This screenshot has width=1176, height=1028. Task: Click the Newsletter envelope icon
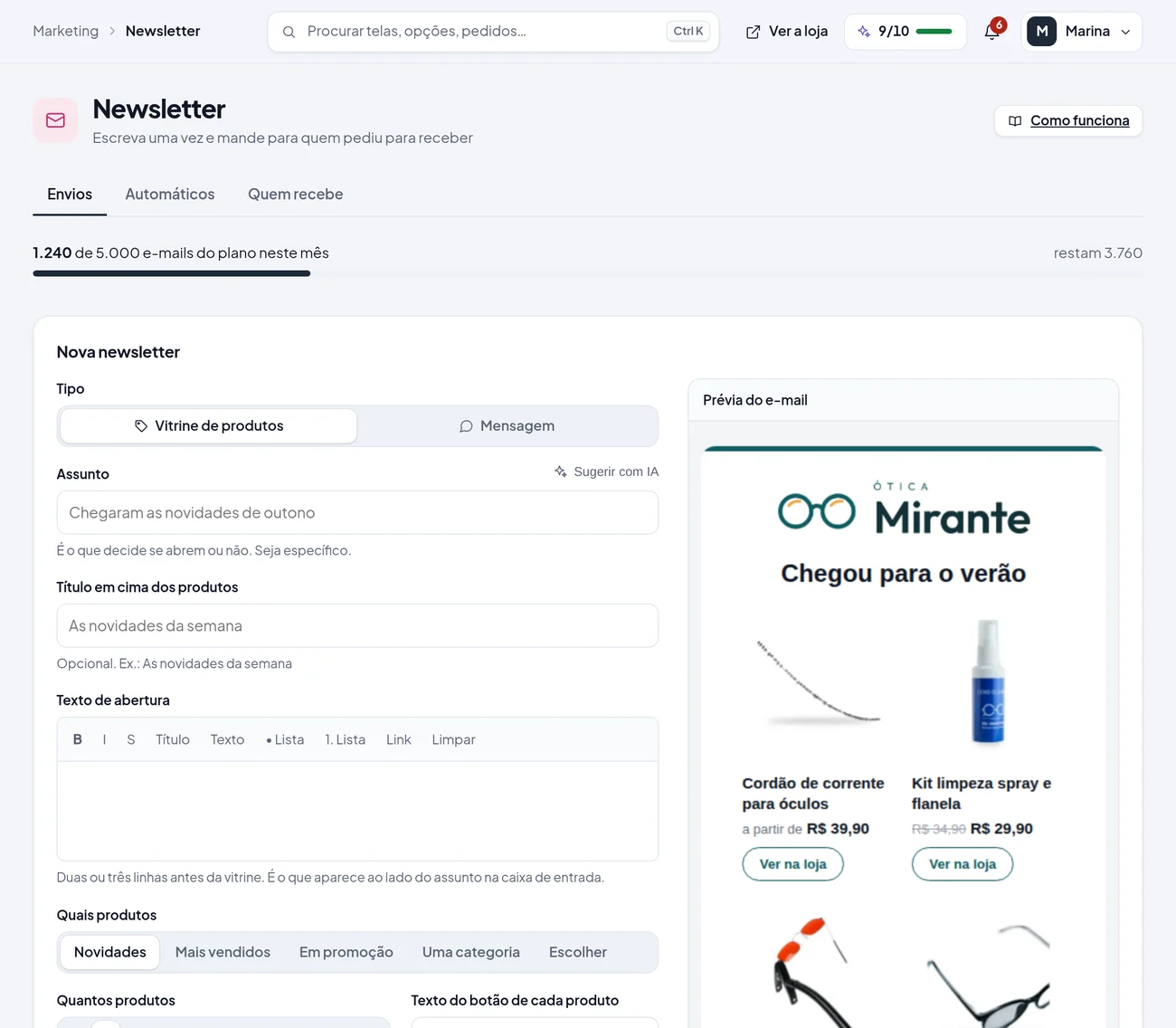pos(56,120)
